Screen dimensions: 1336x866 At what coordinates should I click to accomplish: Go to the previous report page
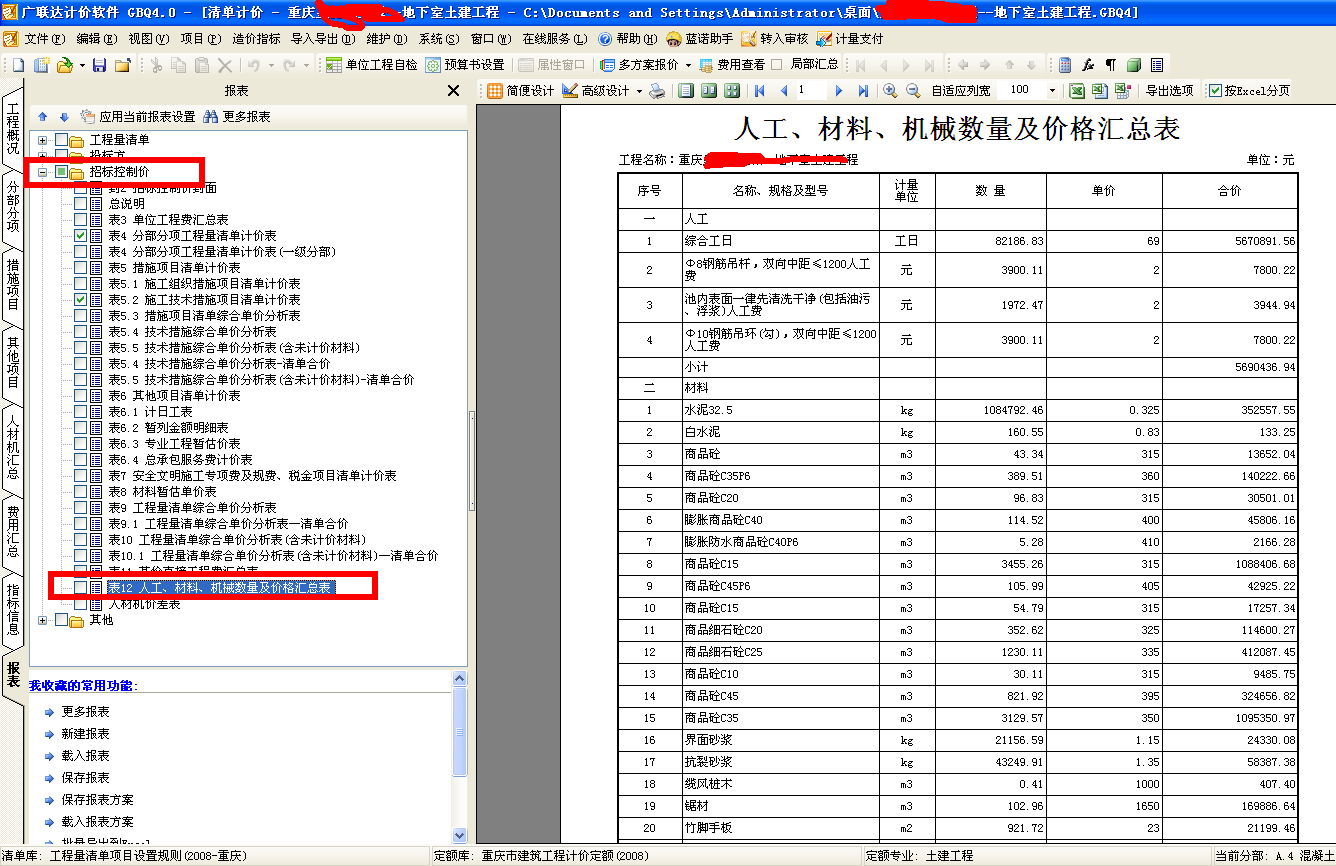tap(784, 90)
